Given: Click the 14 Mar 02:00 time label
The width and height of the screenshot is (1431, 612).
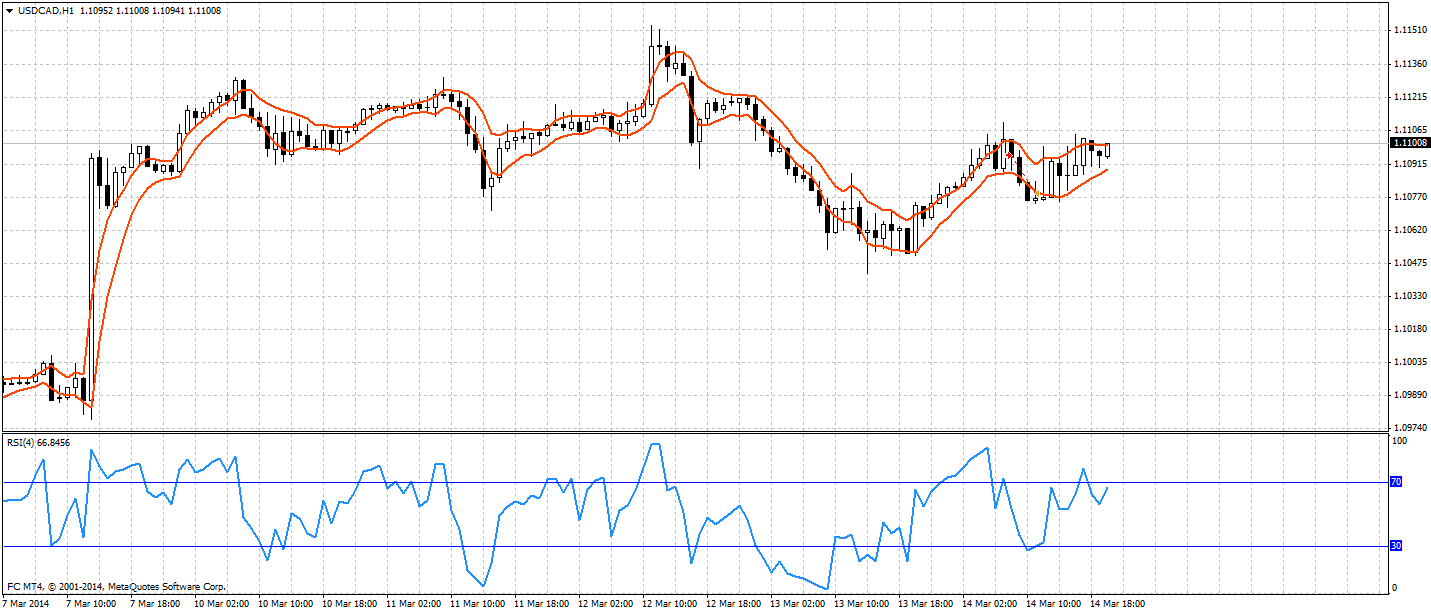Looking at the screenshot, I should pyautogui.click(x=990, y=604).
